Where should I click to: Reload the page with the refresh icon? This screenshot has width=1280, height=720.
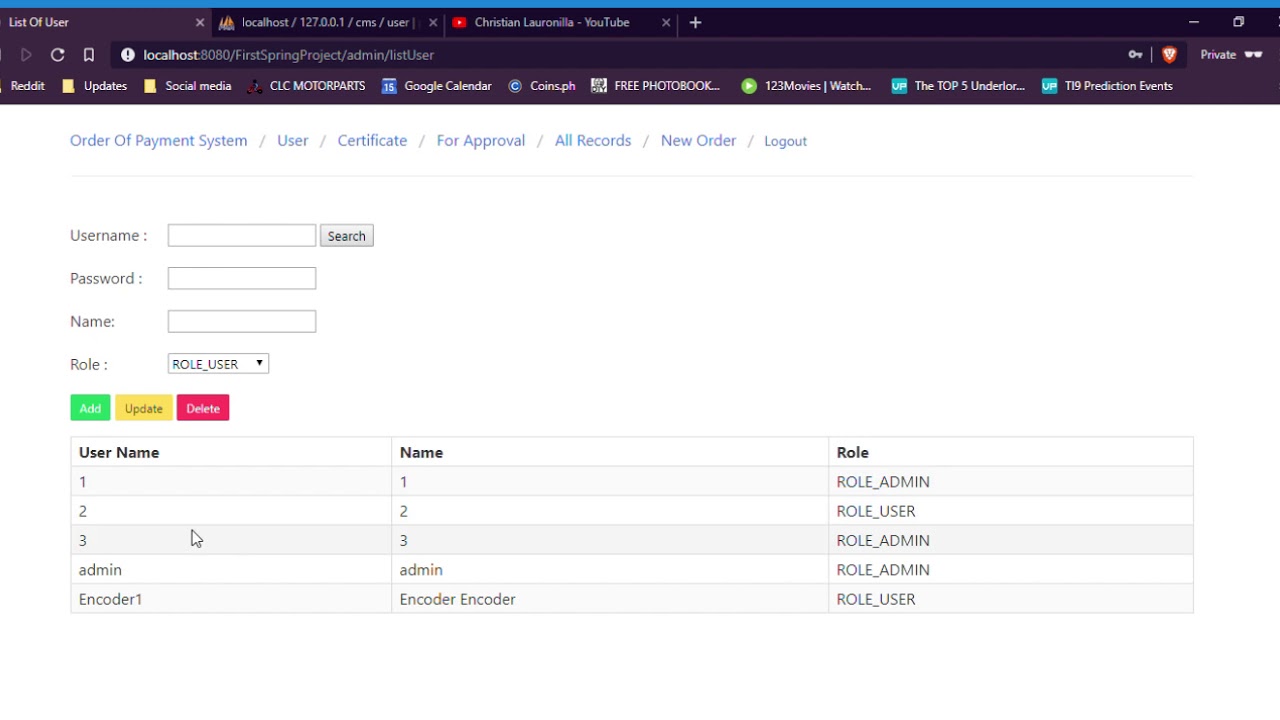(x=58, y=55)
